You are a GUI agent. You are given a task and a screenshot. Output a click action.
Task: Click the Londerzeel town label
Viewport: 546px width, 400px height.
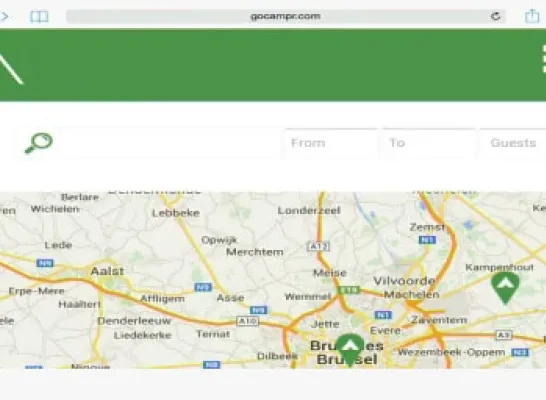tap(309, 211)
